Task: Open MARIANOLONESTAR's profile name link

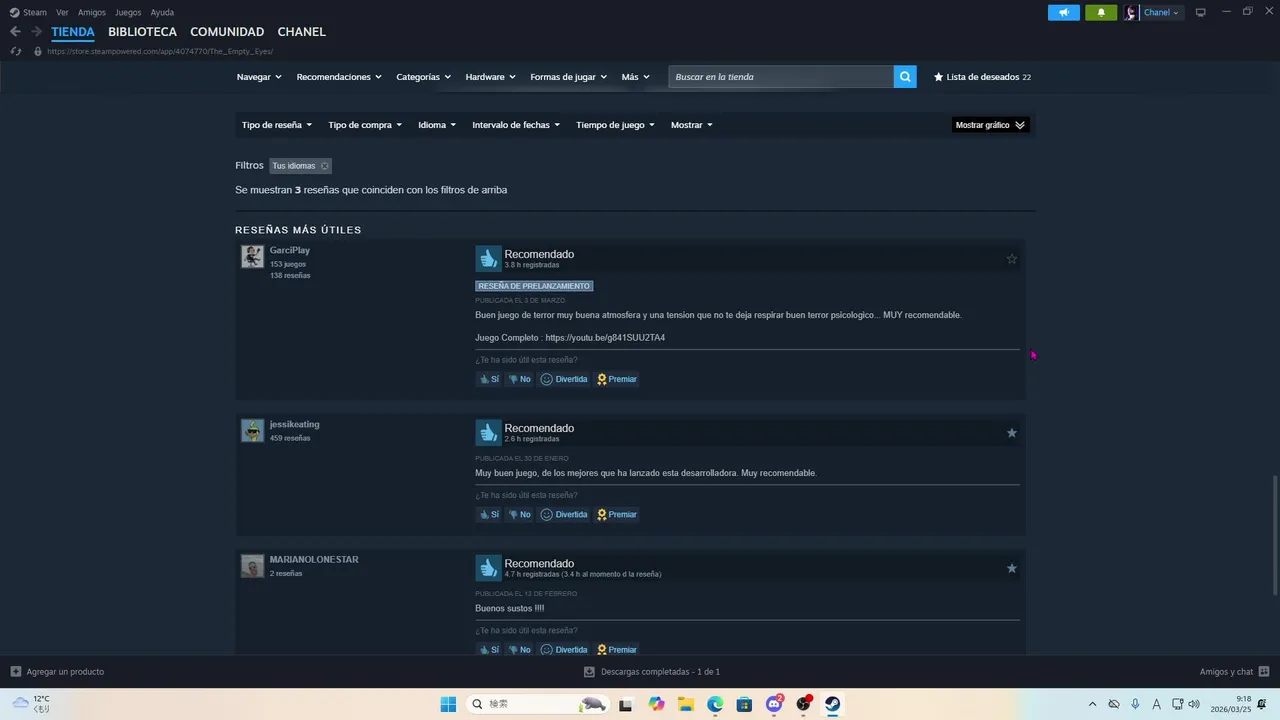Action: pos(314,560)
